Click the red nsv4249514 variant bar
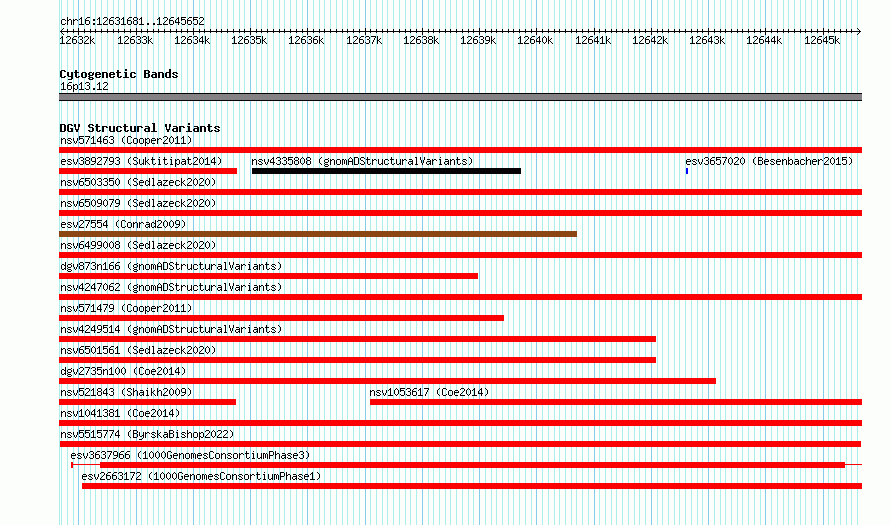The width and height of the screenshot is (890, 525). click(358, 339)
